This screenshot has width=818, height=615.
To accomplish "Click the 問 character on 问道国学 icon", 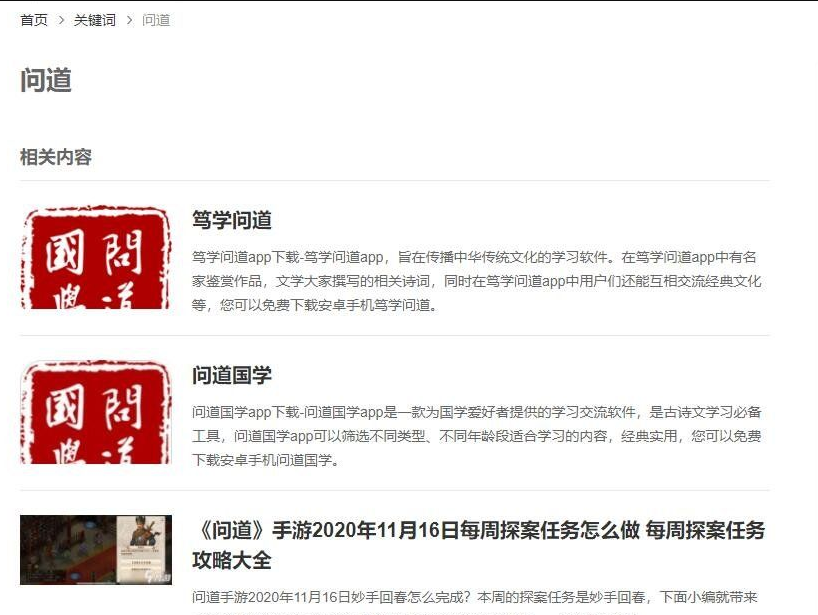I will coord(122,407).
